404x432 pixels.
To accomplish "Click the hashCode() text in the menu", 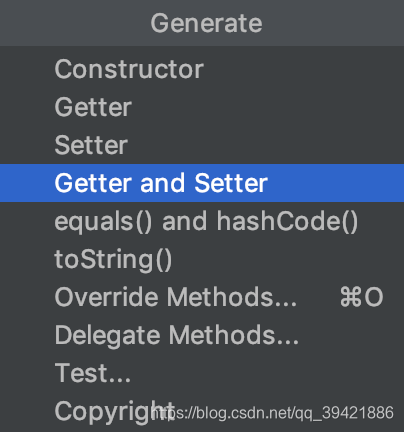I will pos(287,222).
